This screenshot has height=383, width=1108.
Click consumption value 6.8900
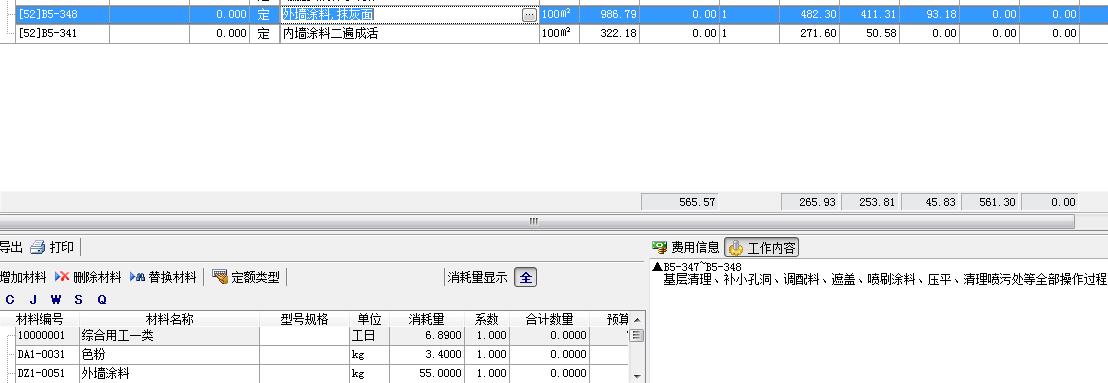(x=426, y=336)
